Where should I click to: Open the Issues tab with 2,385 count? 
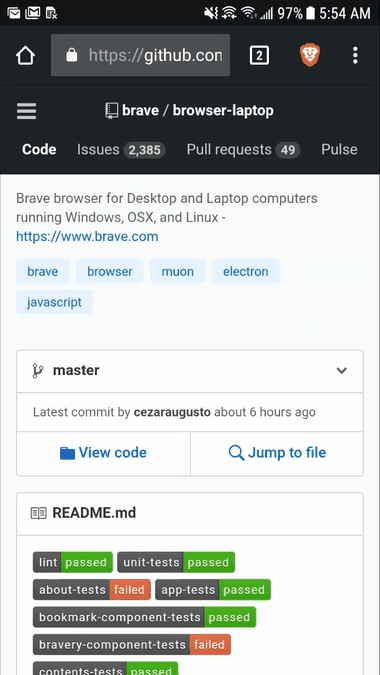[121, 149]
